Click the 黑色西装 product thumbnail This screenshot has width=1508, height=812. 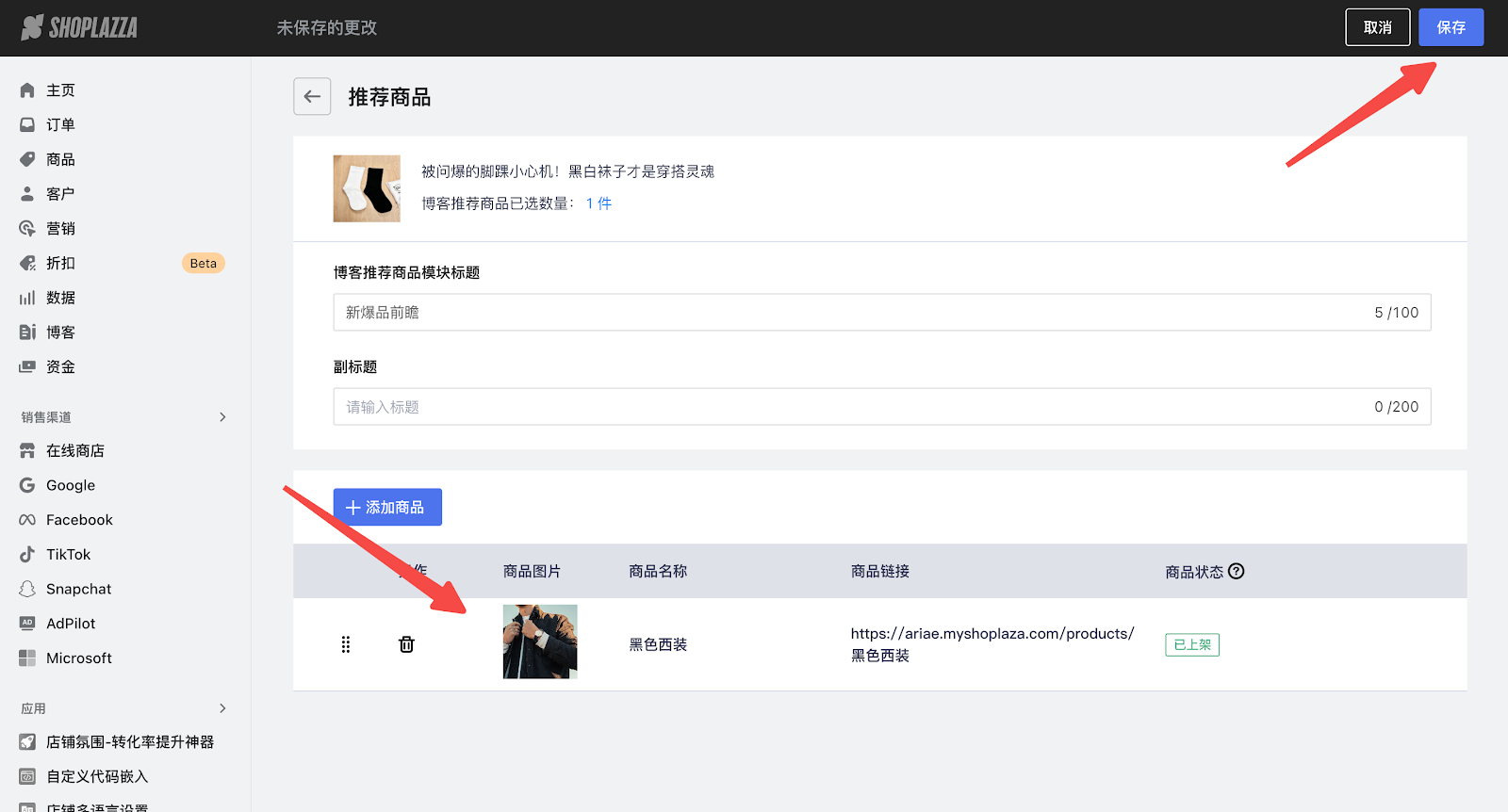point(540,641)
